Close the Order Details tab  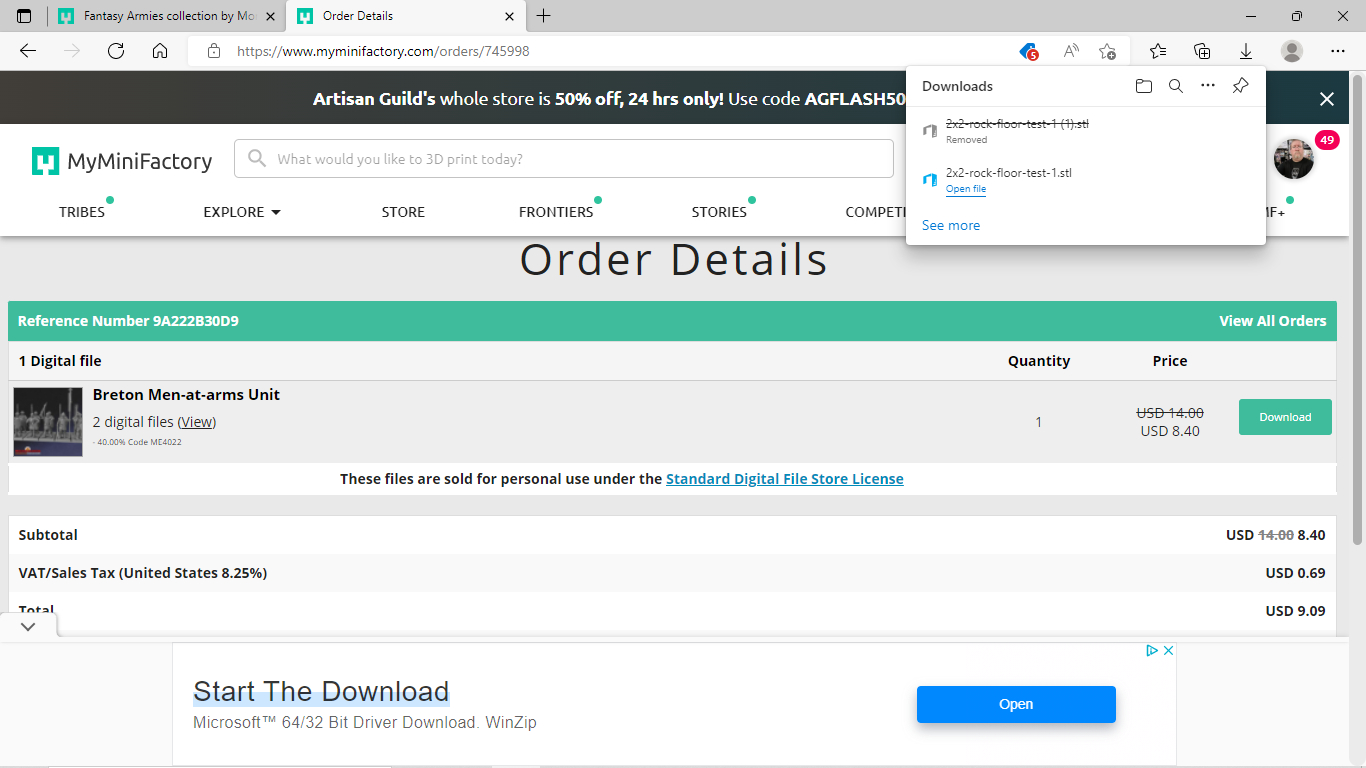point(509,16)
